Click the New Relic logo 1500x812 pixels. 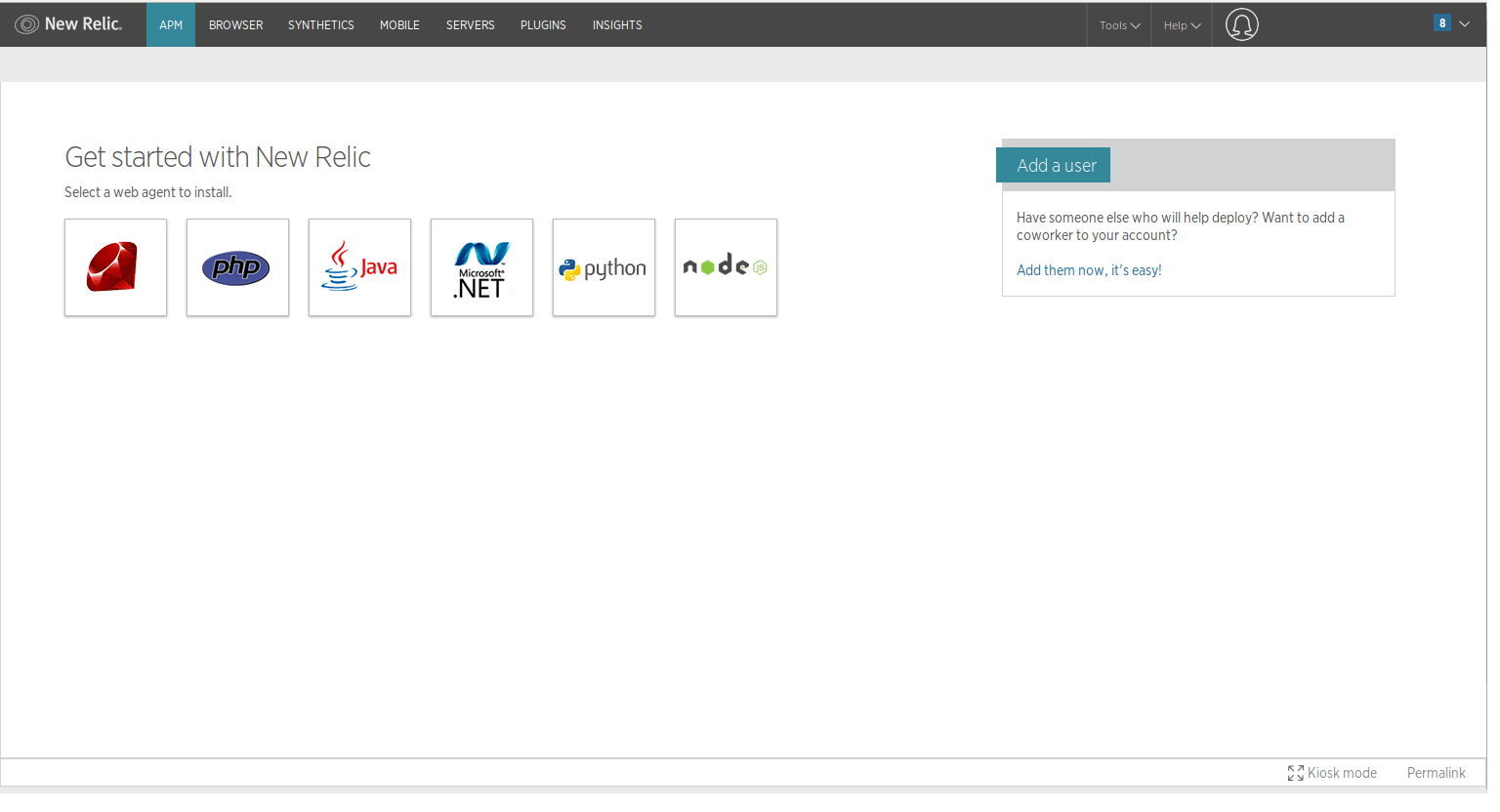pyautogui.click(x=68, y=24)
